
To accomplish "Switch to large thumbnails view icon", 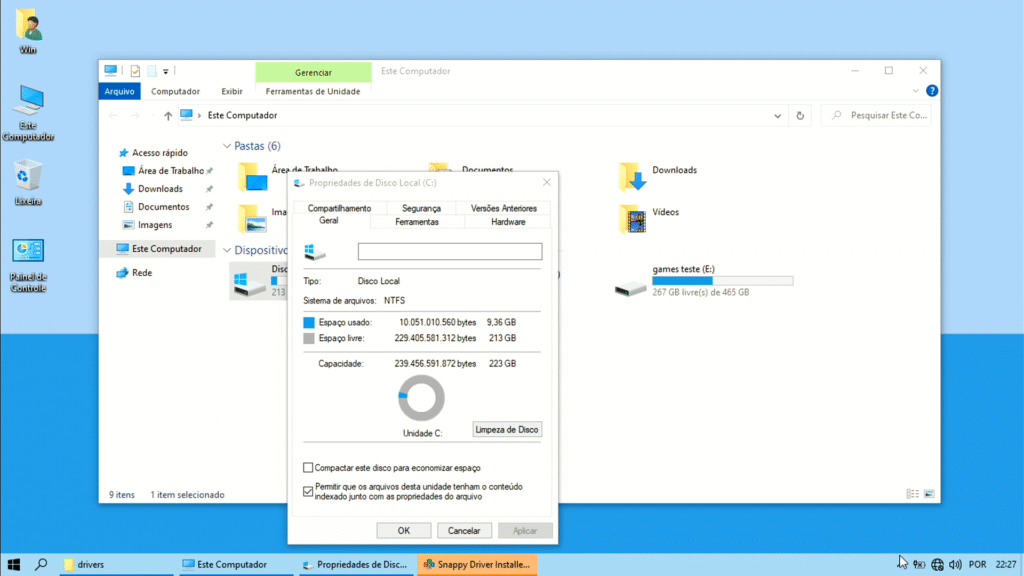I will pyautogui.click(x=930, y=494).
